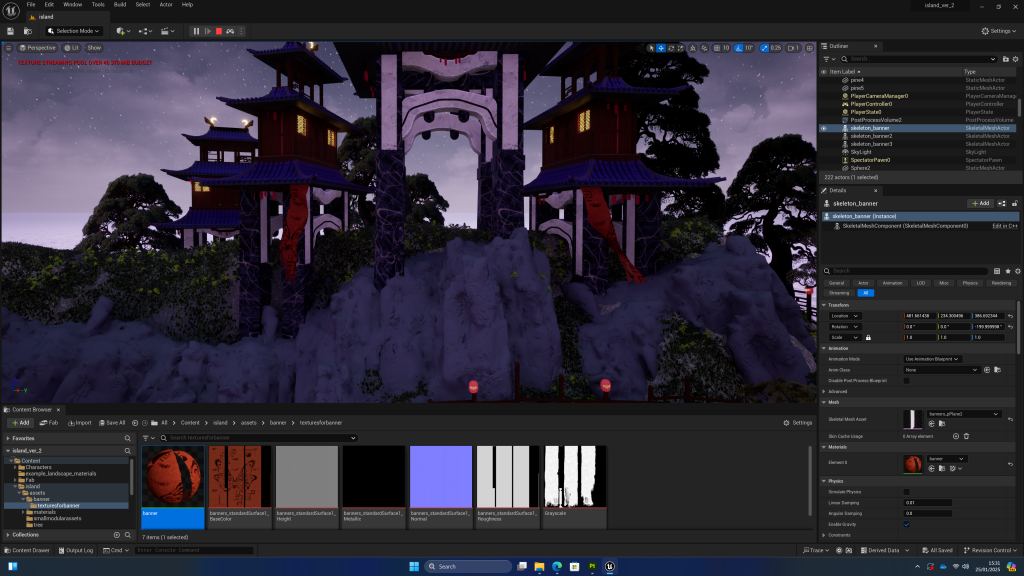Image resolution: width=1024 pixels, height=576 pixels.
Task: Activate the Scale tool in viewport
Action: click(x=680, y=48)
